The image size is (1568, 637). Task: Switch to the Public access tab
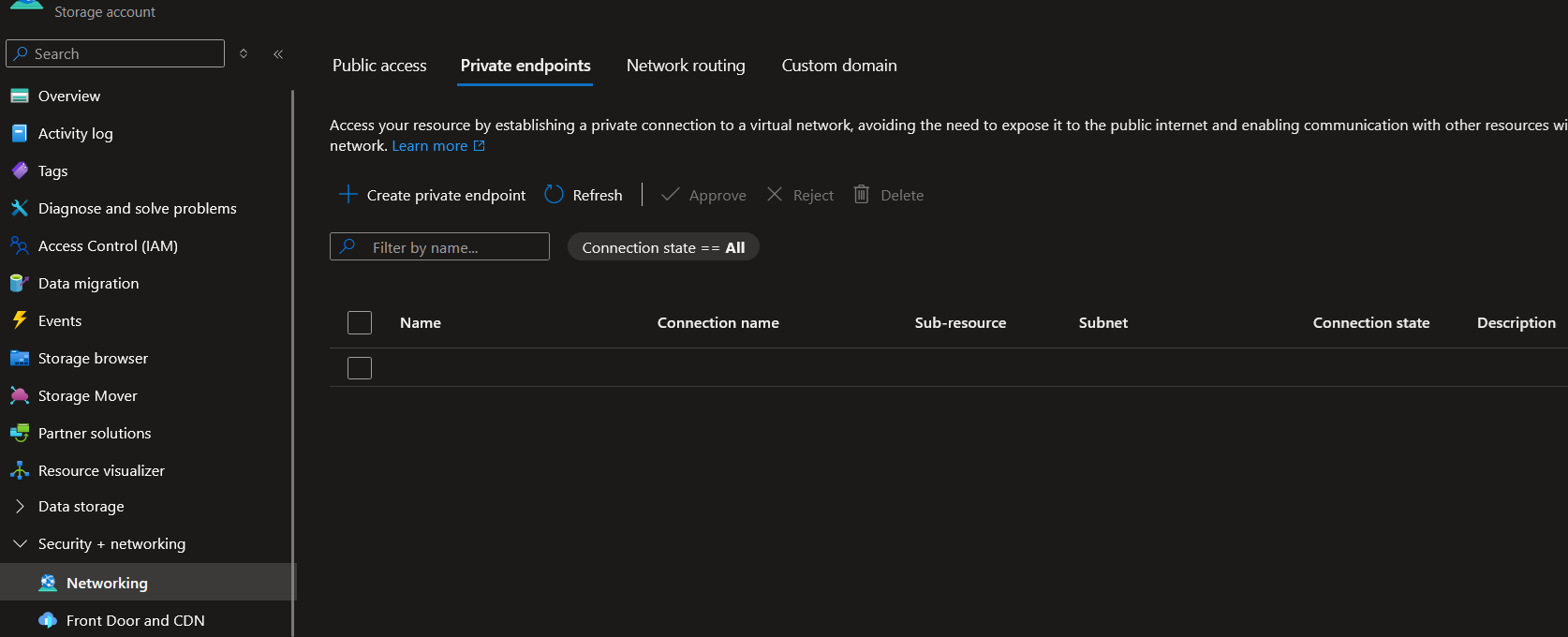coord(379,66)
